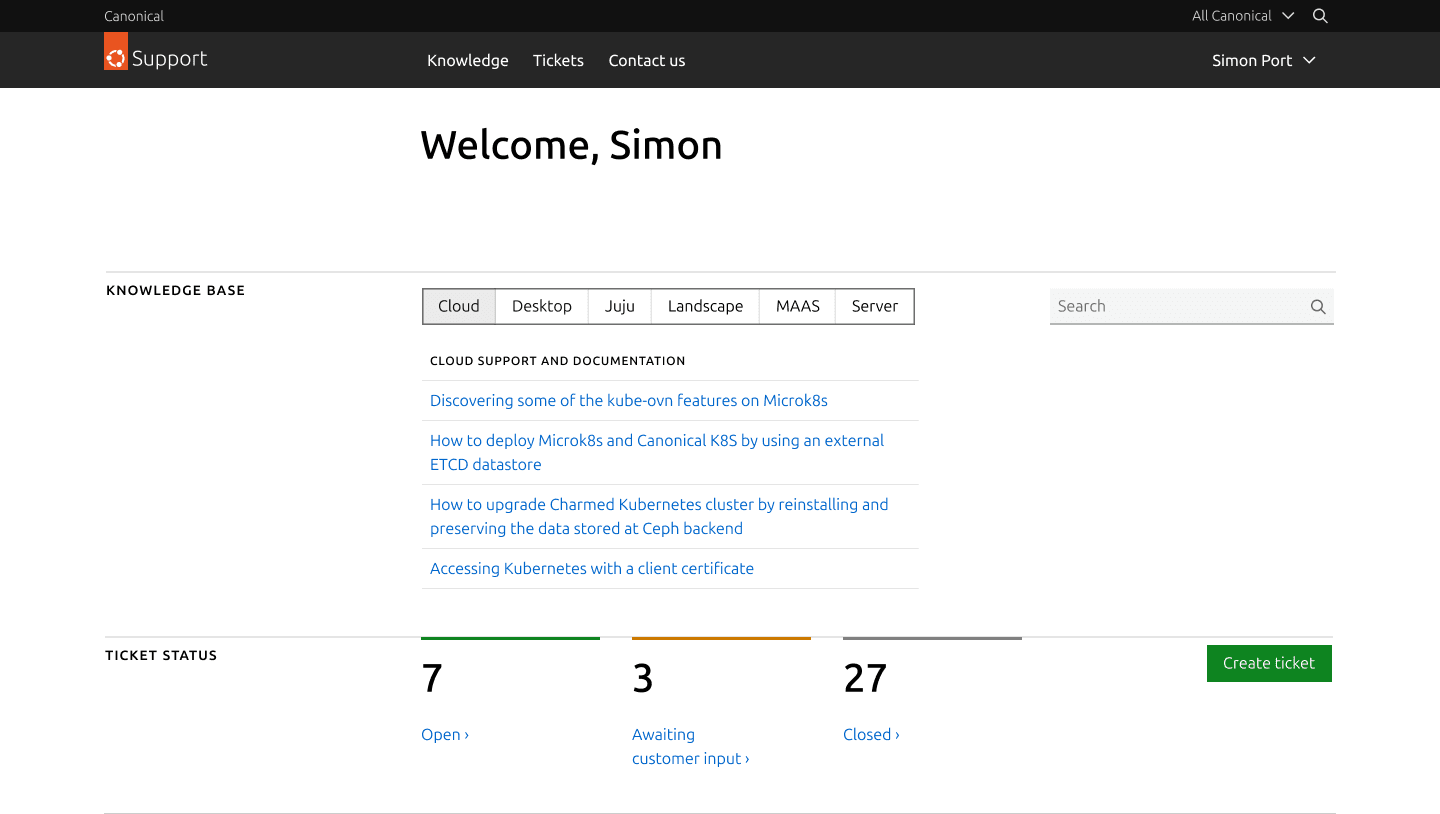1440x814 pixels.
Task: Open the kube-ovn features on Microk8s article
Action: point(629,400)
